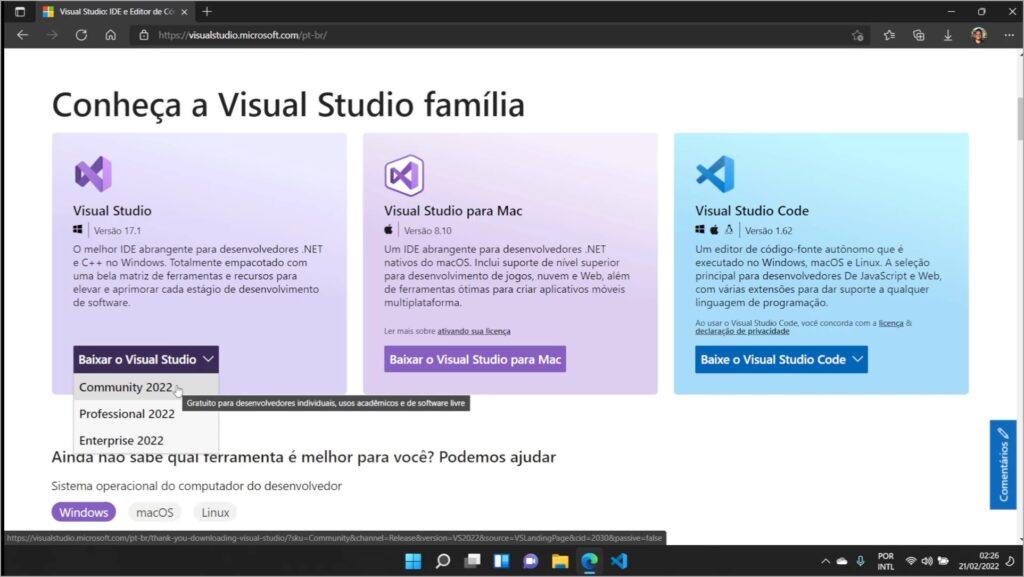1024x577 pixels.
Task: Open Task View on the taskbar
Action: pos(472,561)
